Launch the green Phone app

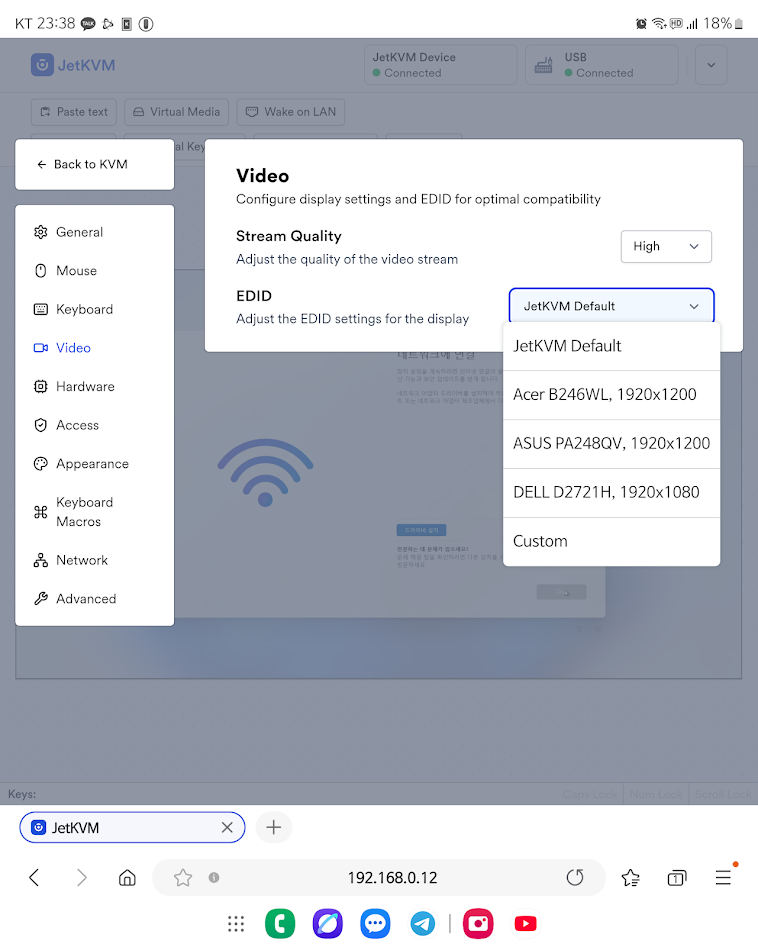[280, 923]
